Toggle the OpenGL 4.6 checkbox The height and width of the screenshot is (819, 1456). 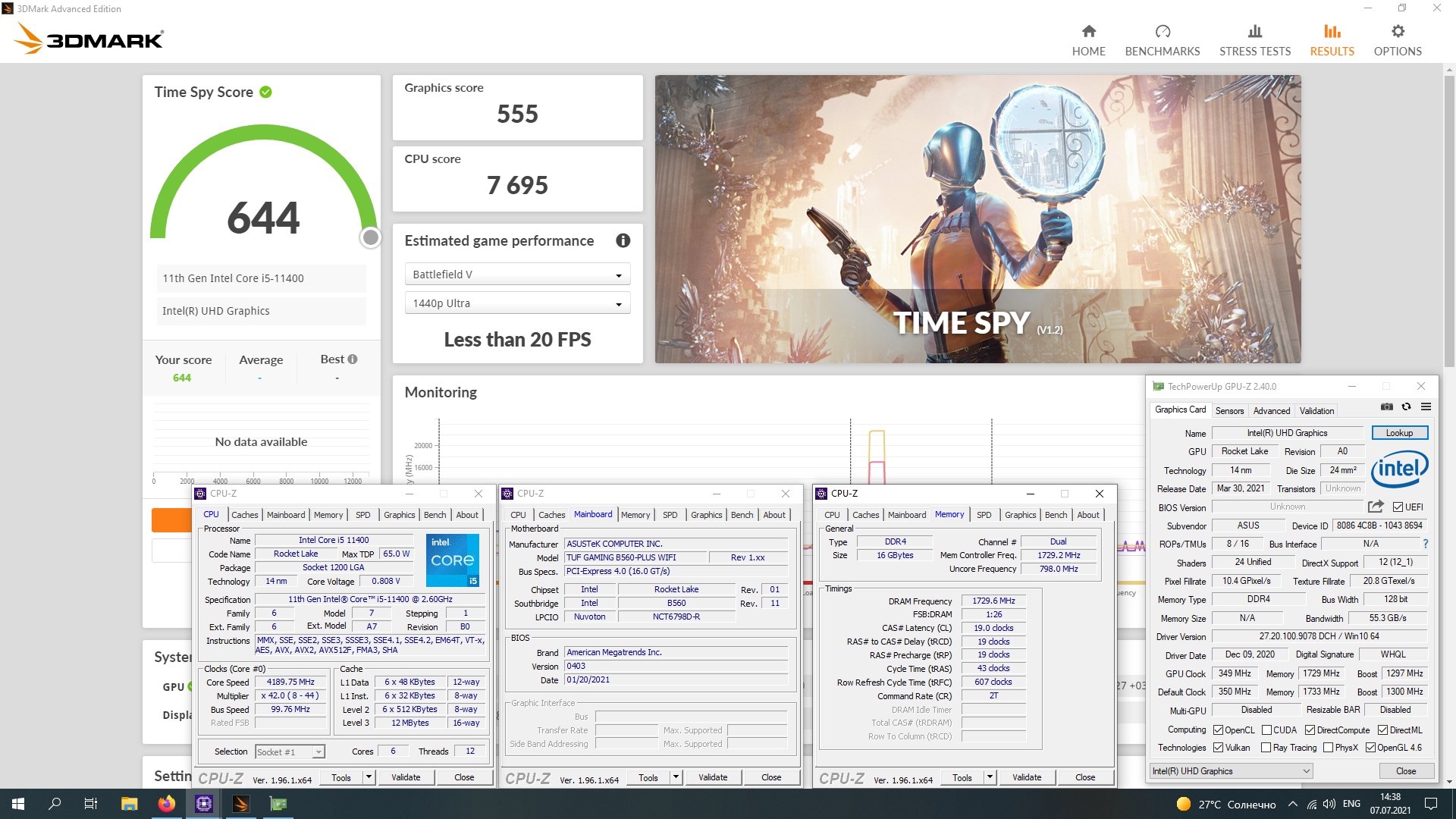1370,748
